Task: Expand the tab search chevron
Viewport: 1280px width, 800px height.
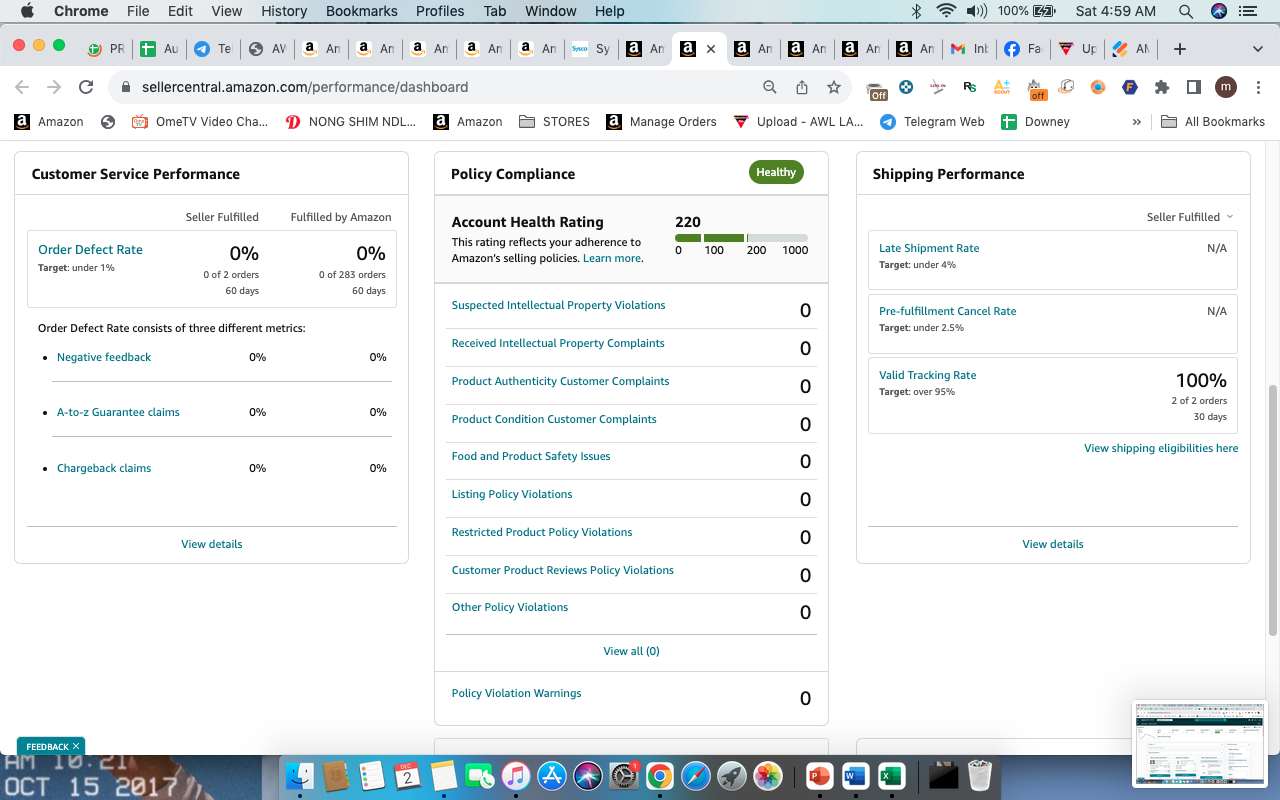Action: [1257, 48]
